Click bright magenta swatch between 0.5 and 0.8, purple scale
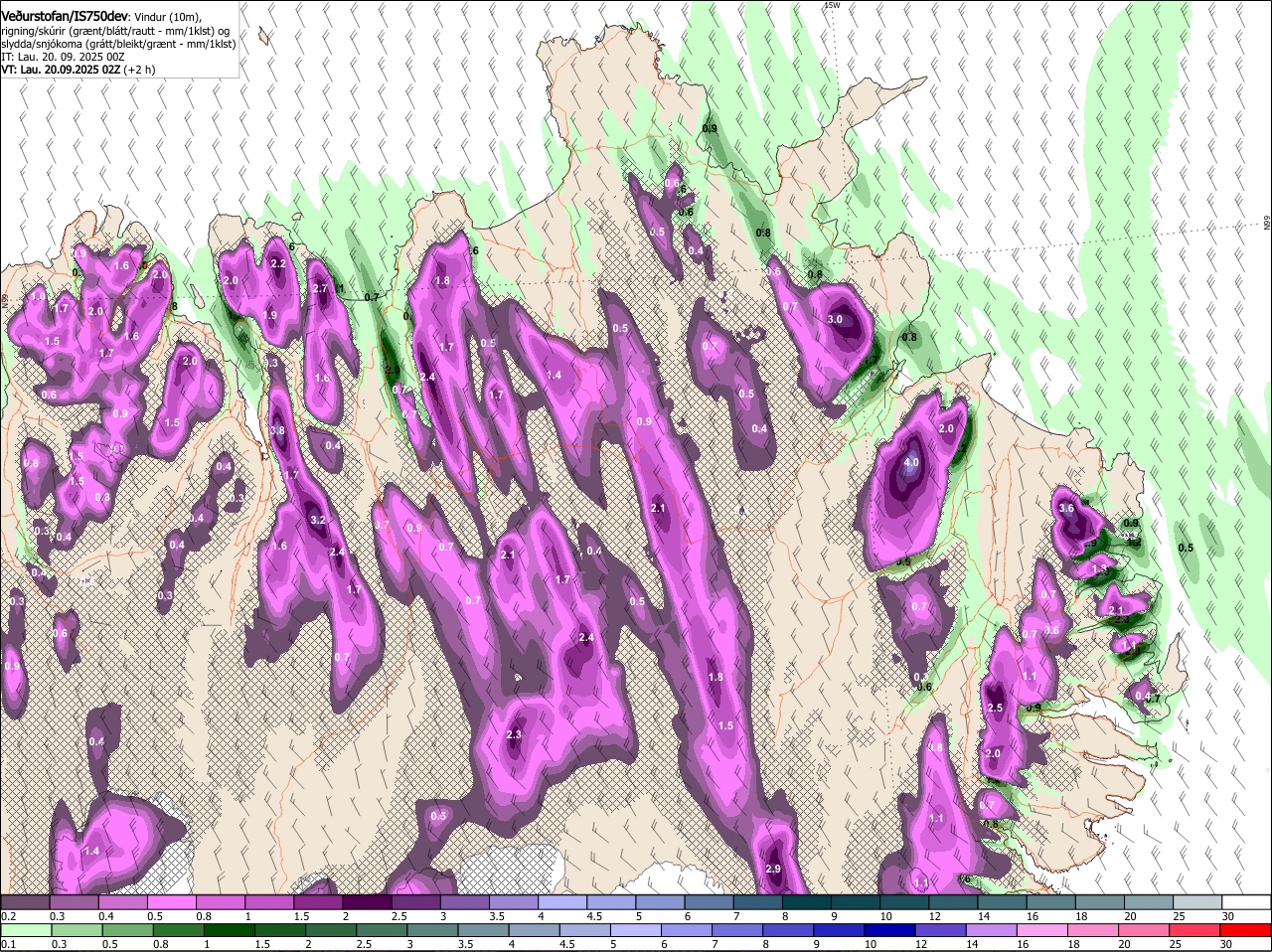1272x952 pixels. pyautogui.click(x=171, y=901)
